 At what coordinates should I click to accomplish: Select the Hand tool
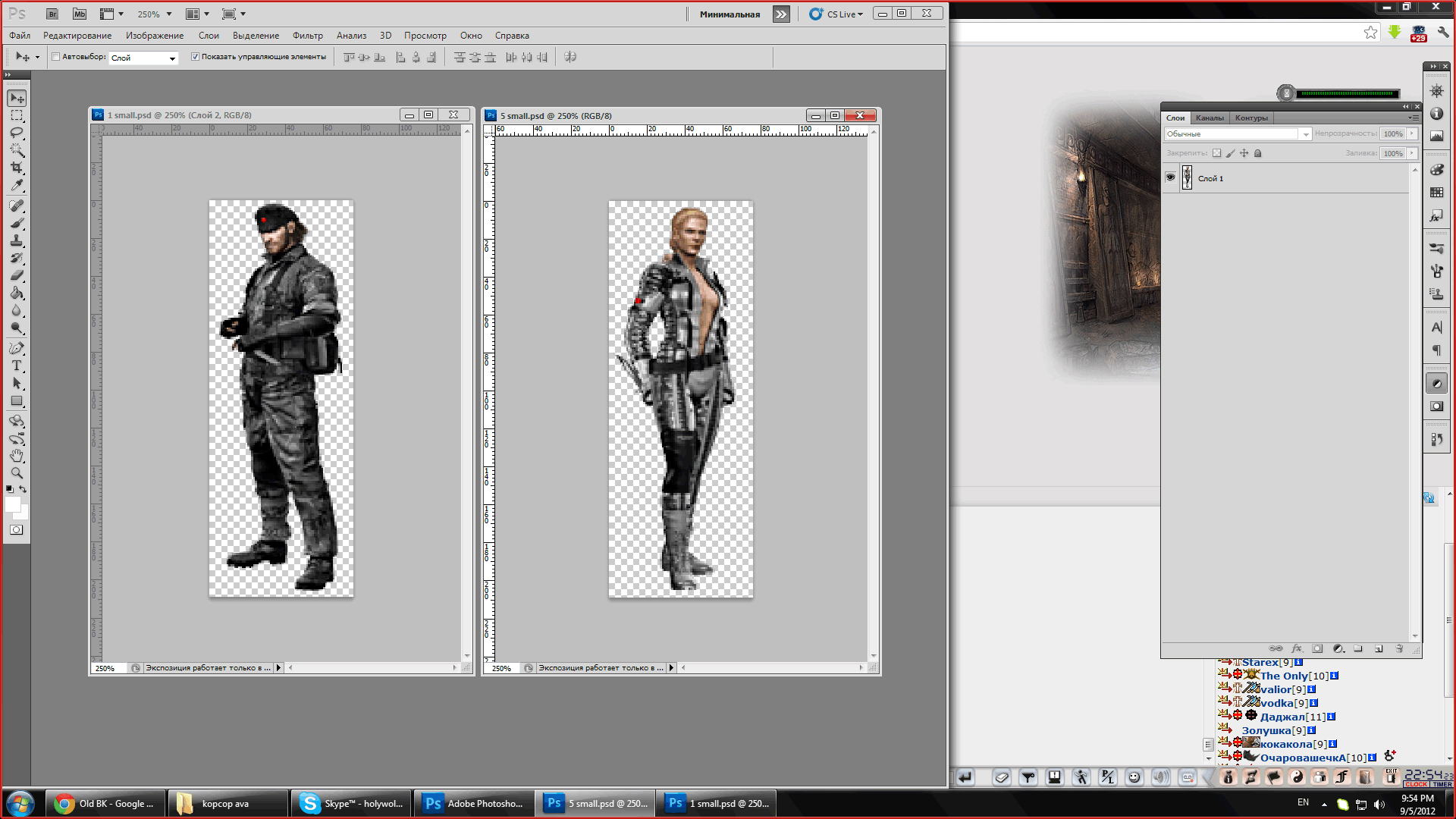[17, 456]
